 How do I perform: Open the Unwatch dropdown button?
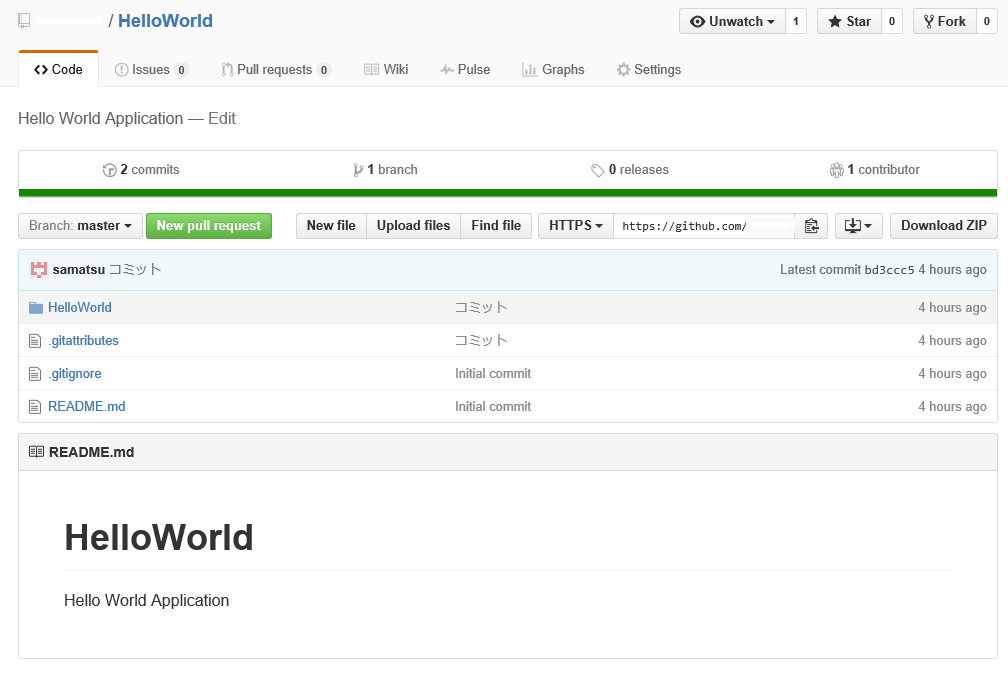732,21
